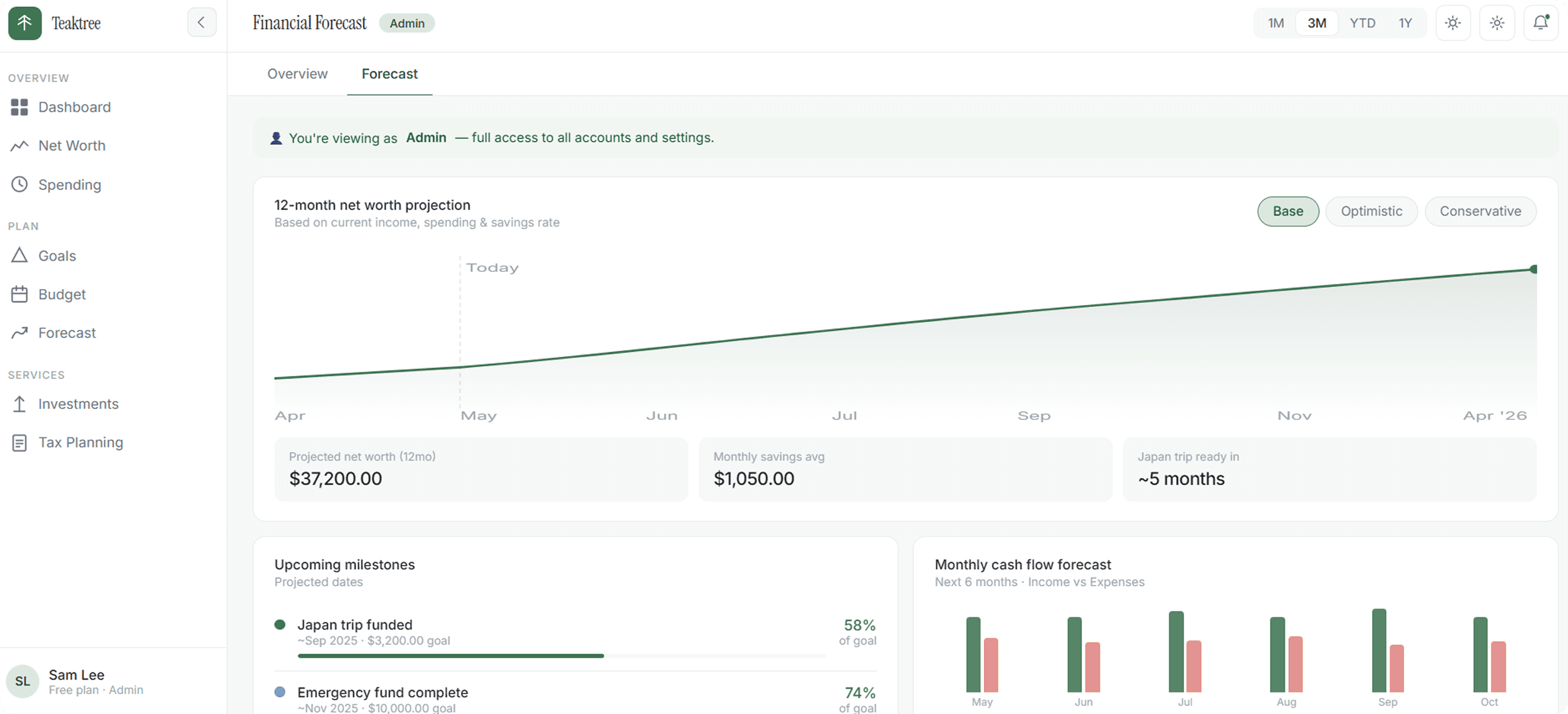Click the Japan trip funded progress bar
Screen dimensions: 1568x714
(562, 656)
